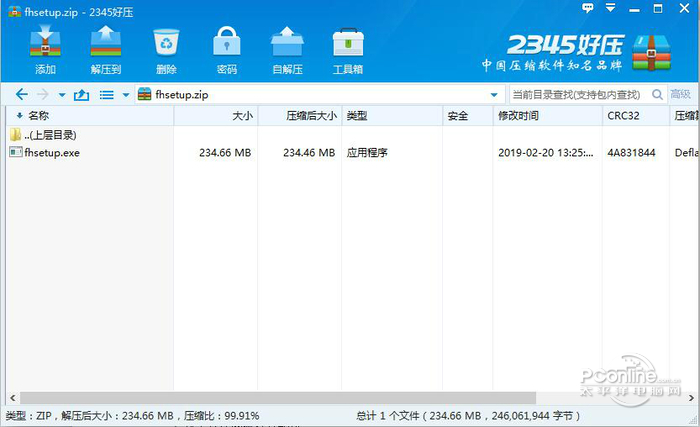The width and height of the screenshot is (700, 427).
Task: Click the fhsetup.zip path field
Action: (x=320, y=95)
